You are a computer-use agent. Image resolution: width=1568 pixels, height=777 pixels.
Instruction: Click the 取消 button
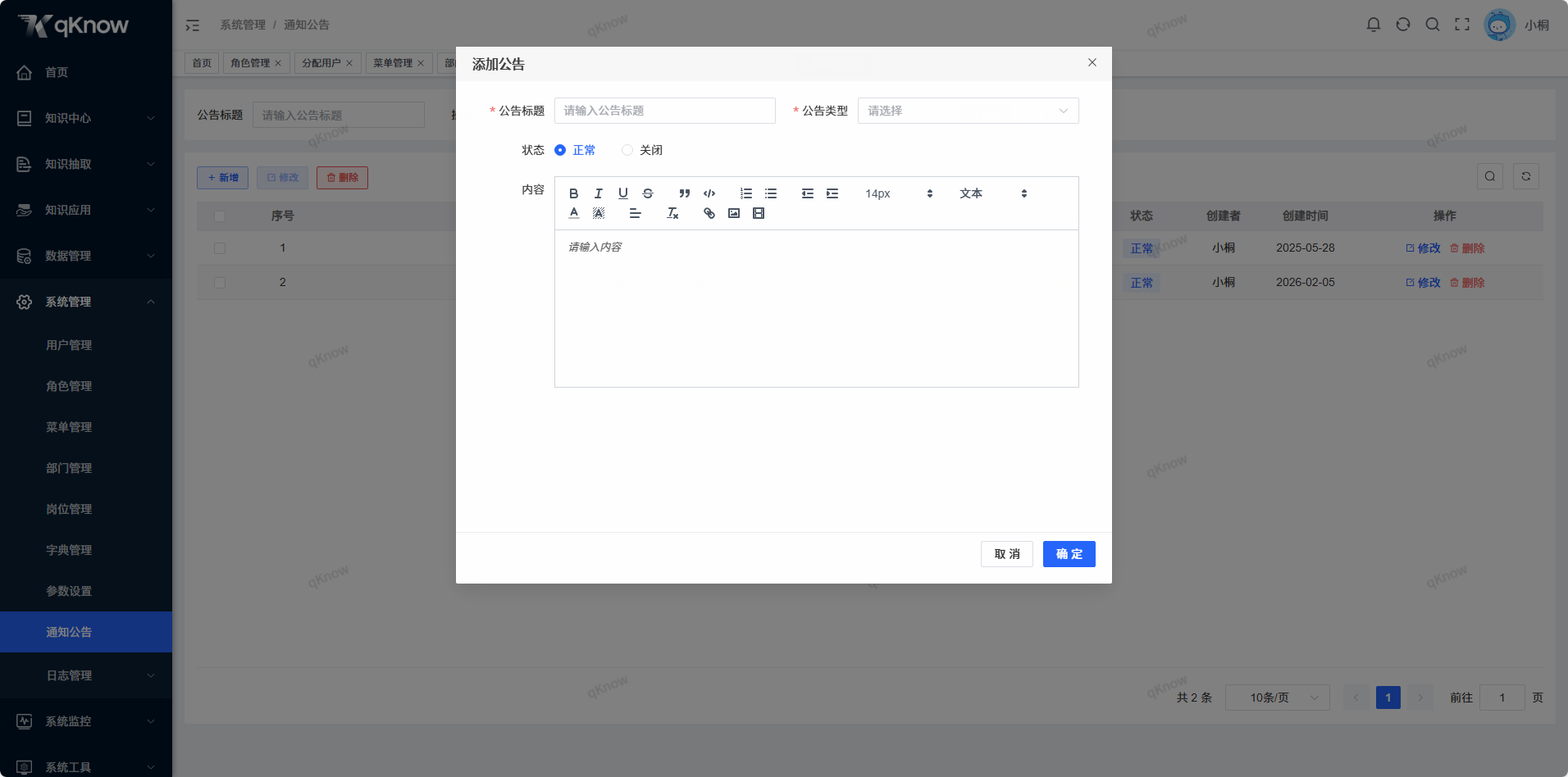tap(1007, 554)
